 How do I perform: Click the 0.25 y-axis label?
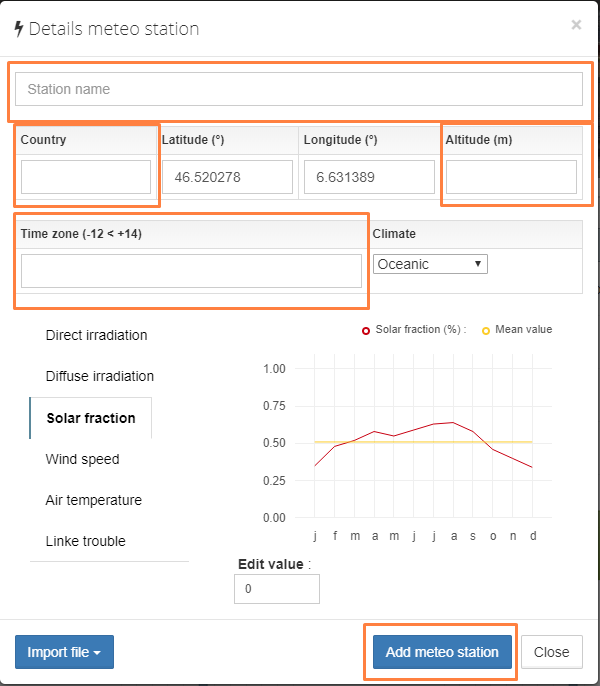[x=274, y=481]
